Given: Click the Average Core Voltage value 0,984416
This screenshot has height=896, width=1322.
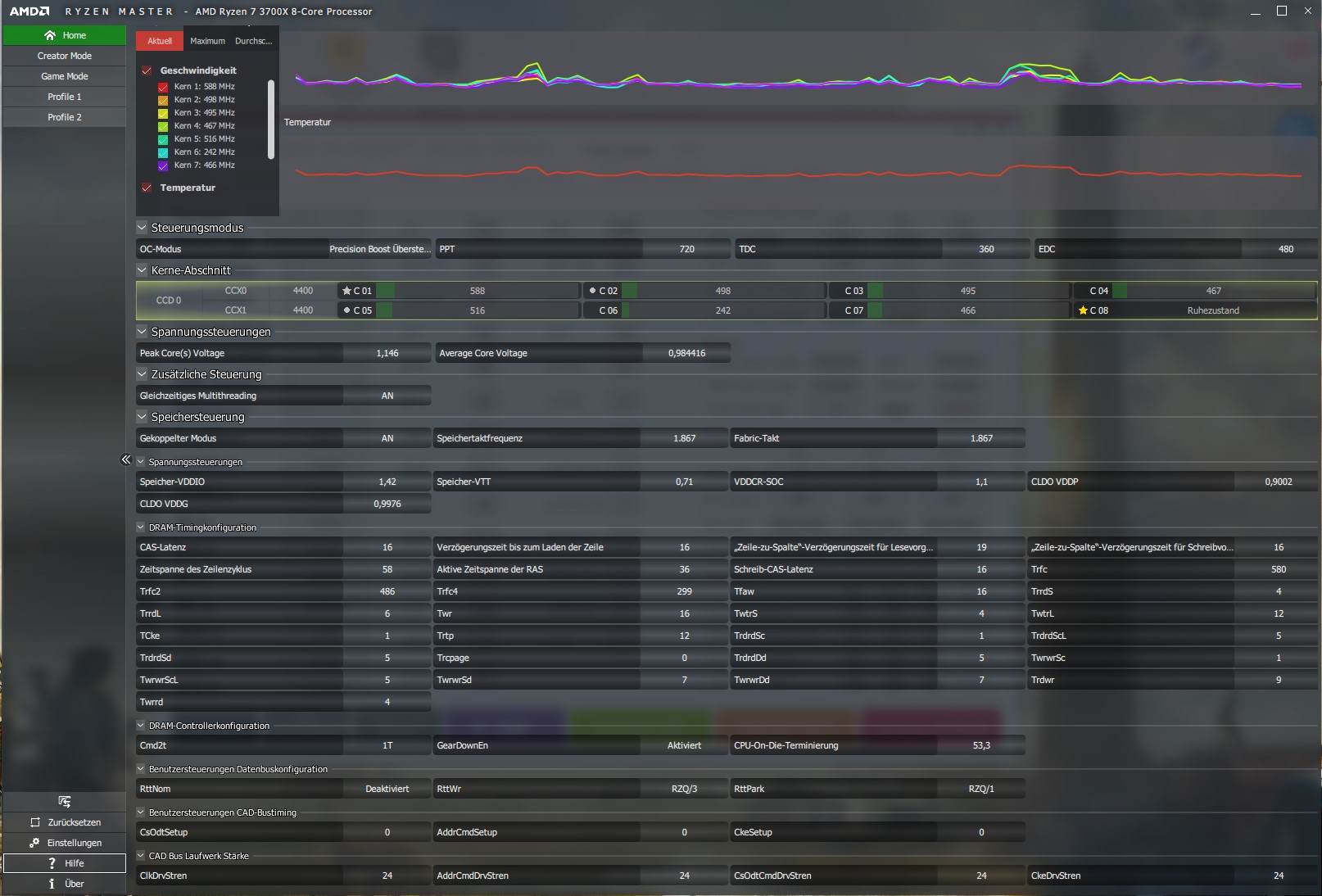Looking at the screenshot, I should [x=686, y=353].
